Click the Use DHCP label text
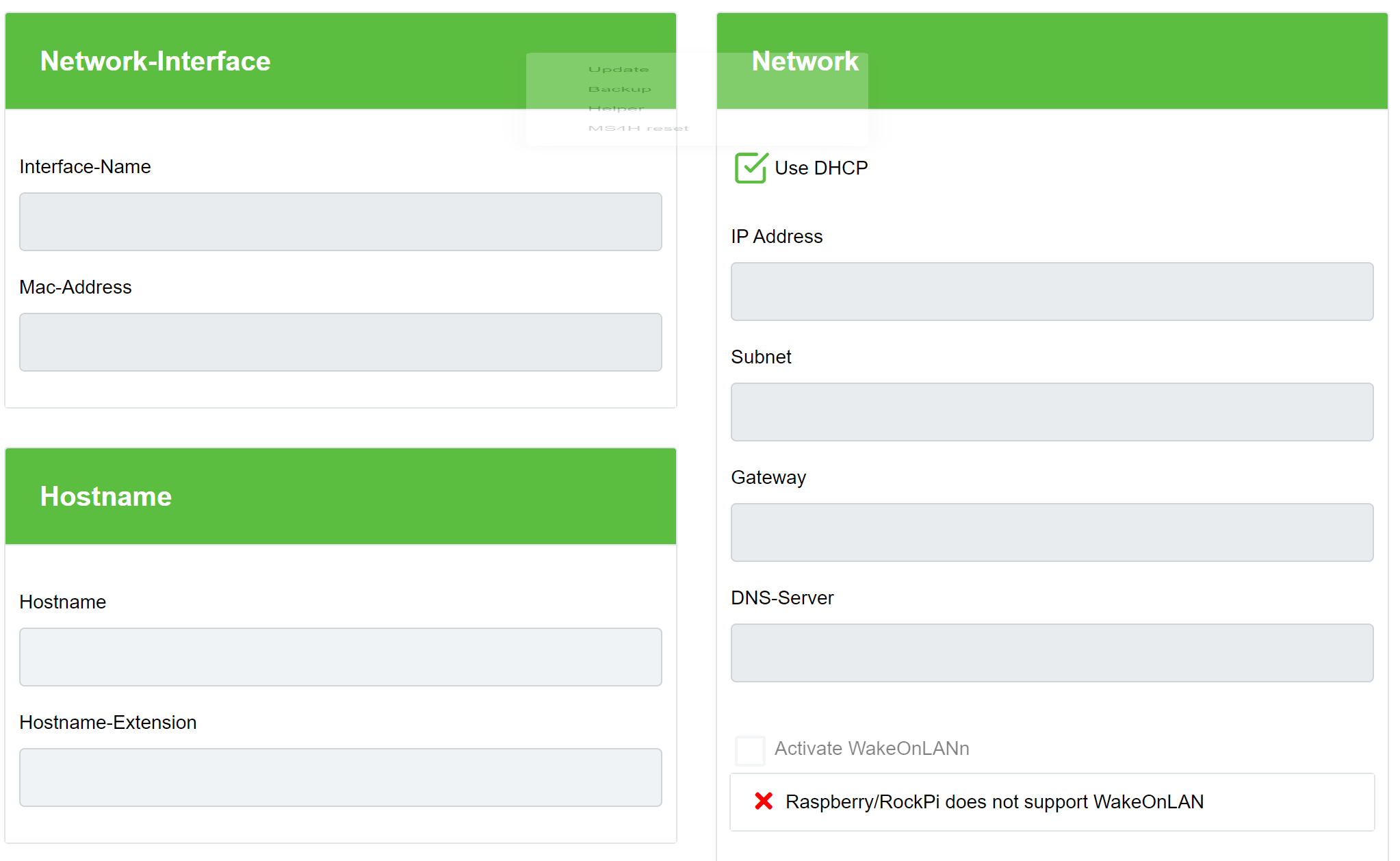The height and width of the screenshot is (861, 1400). tap(821, 168)
